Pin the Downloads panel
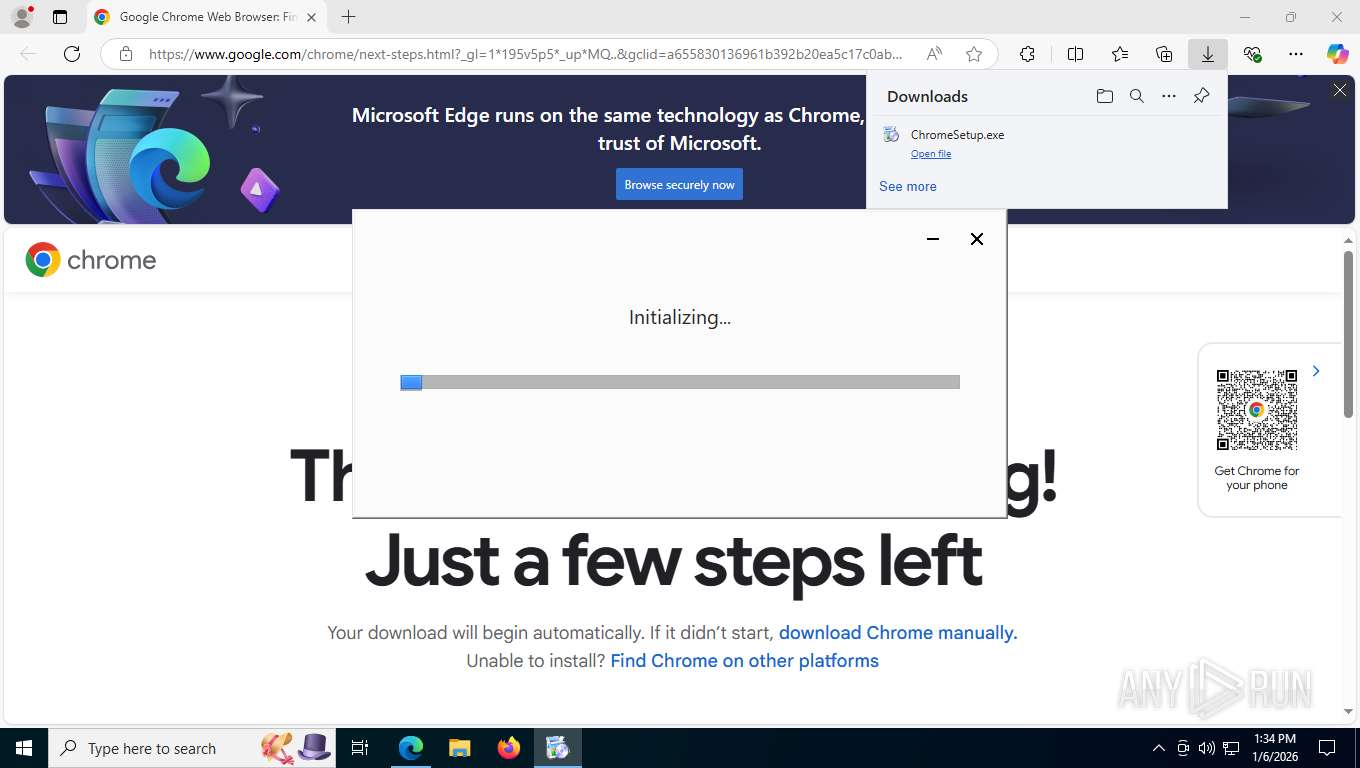1360x768 pixels. (1201, 96)
